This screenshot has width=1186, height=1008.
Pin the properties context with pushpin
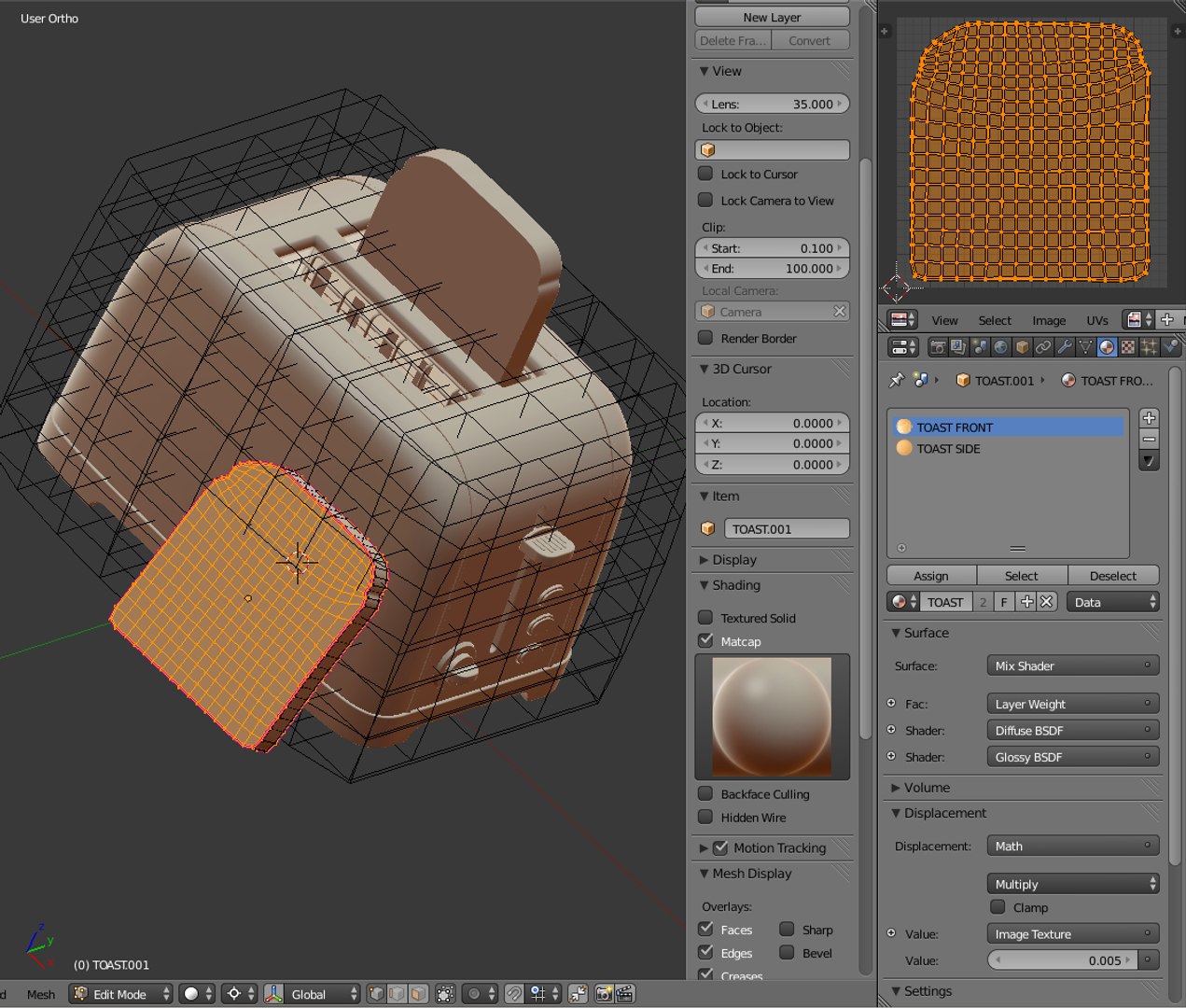(897, 380)
